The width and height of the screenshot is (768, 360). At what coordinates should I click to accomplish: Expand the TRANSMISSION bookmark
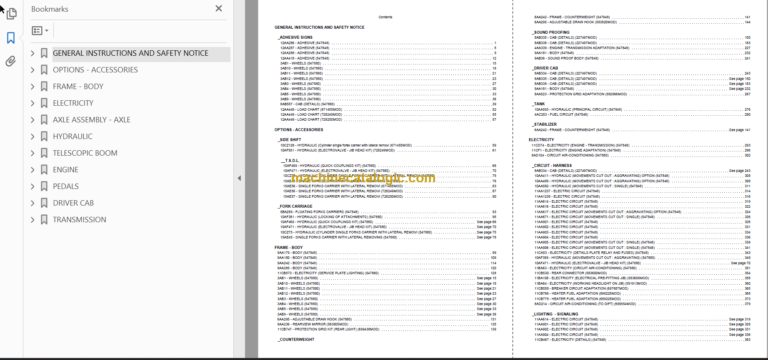pos(33,220)
